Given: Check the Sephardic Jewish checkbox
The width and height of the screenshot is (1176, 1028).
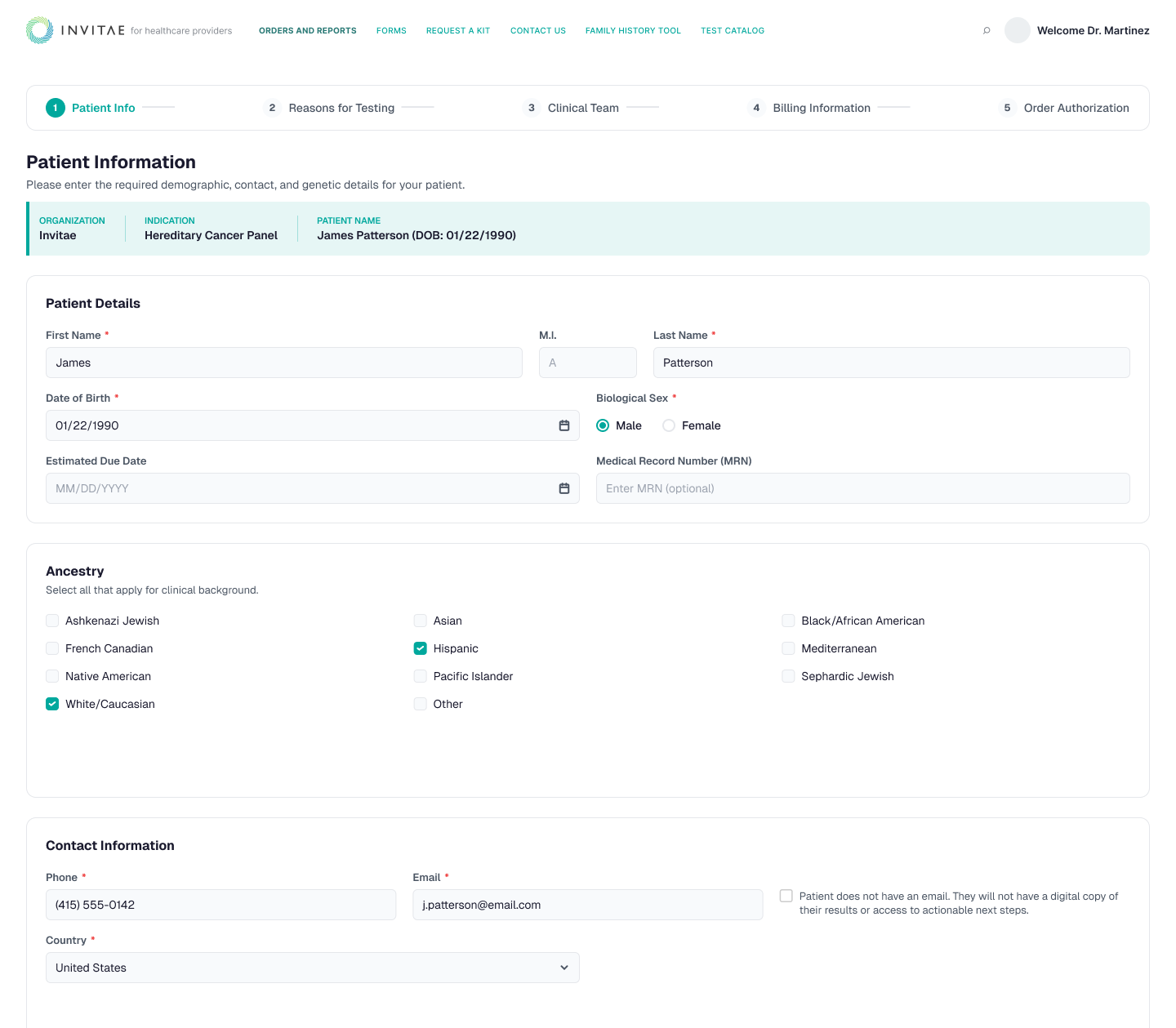Looking at the screenshot, I should point(788,676).
